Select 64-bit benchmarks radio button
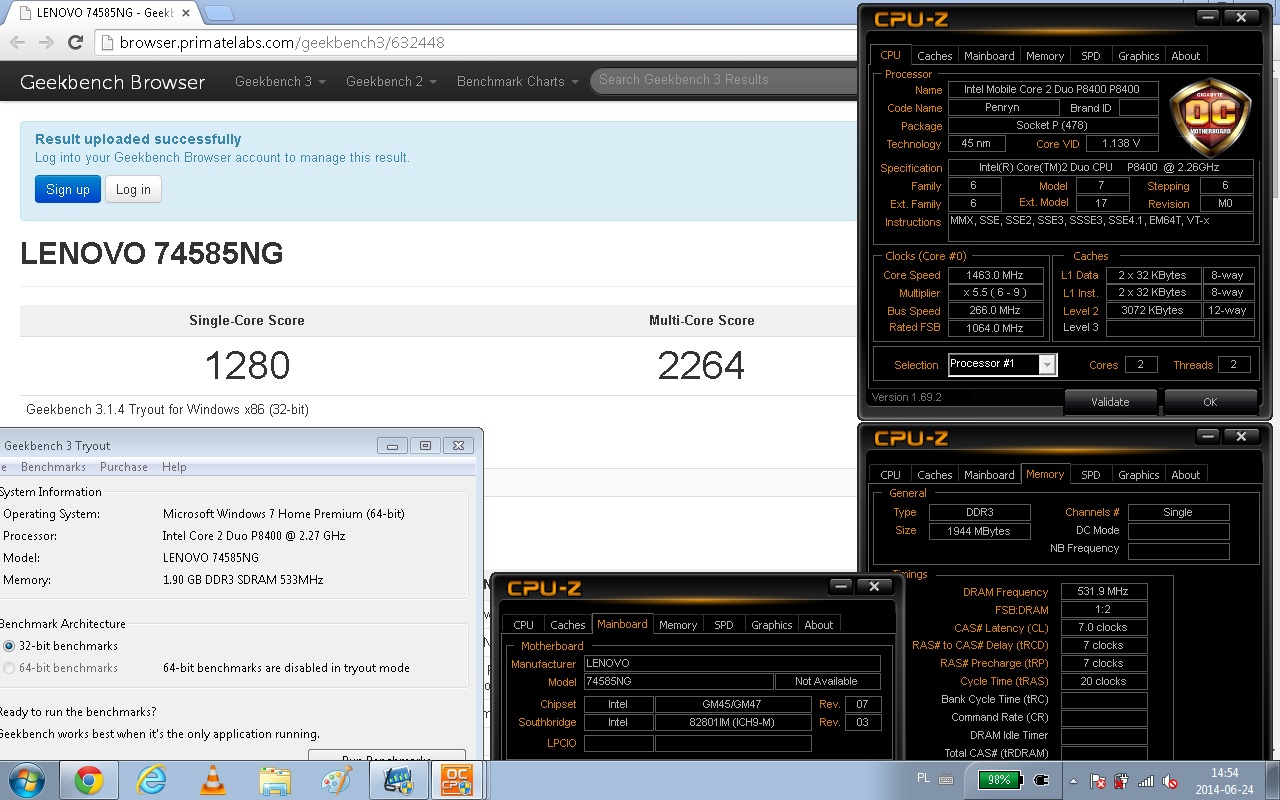The height and width of the screenshot is (800, 1280). click(9, 668)
